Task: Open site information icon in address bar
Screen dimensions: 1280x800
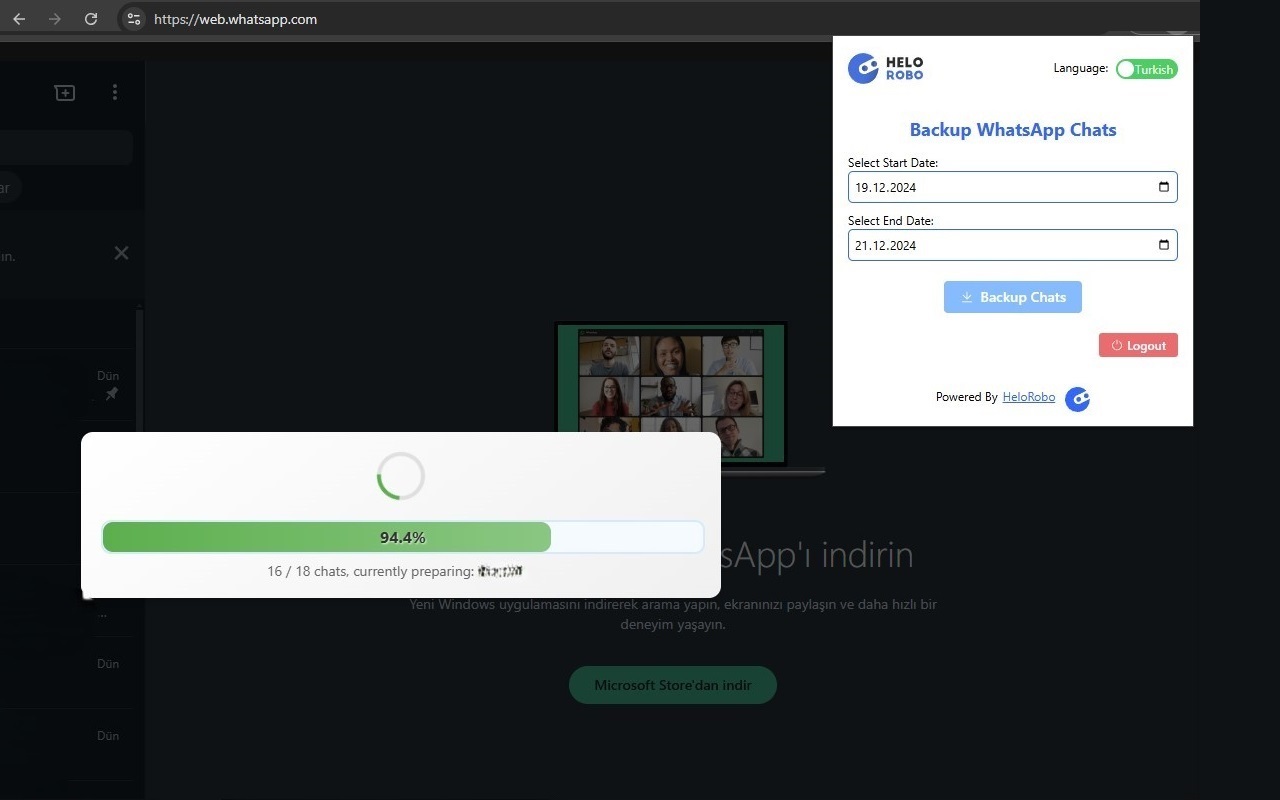Action: click(x=133, y=19)
